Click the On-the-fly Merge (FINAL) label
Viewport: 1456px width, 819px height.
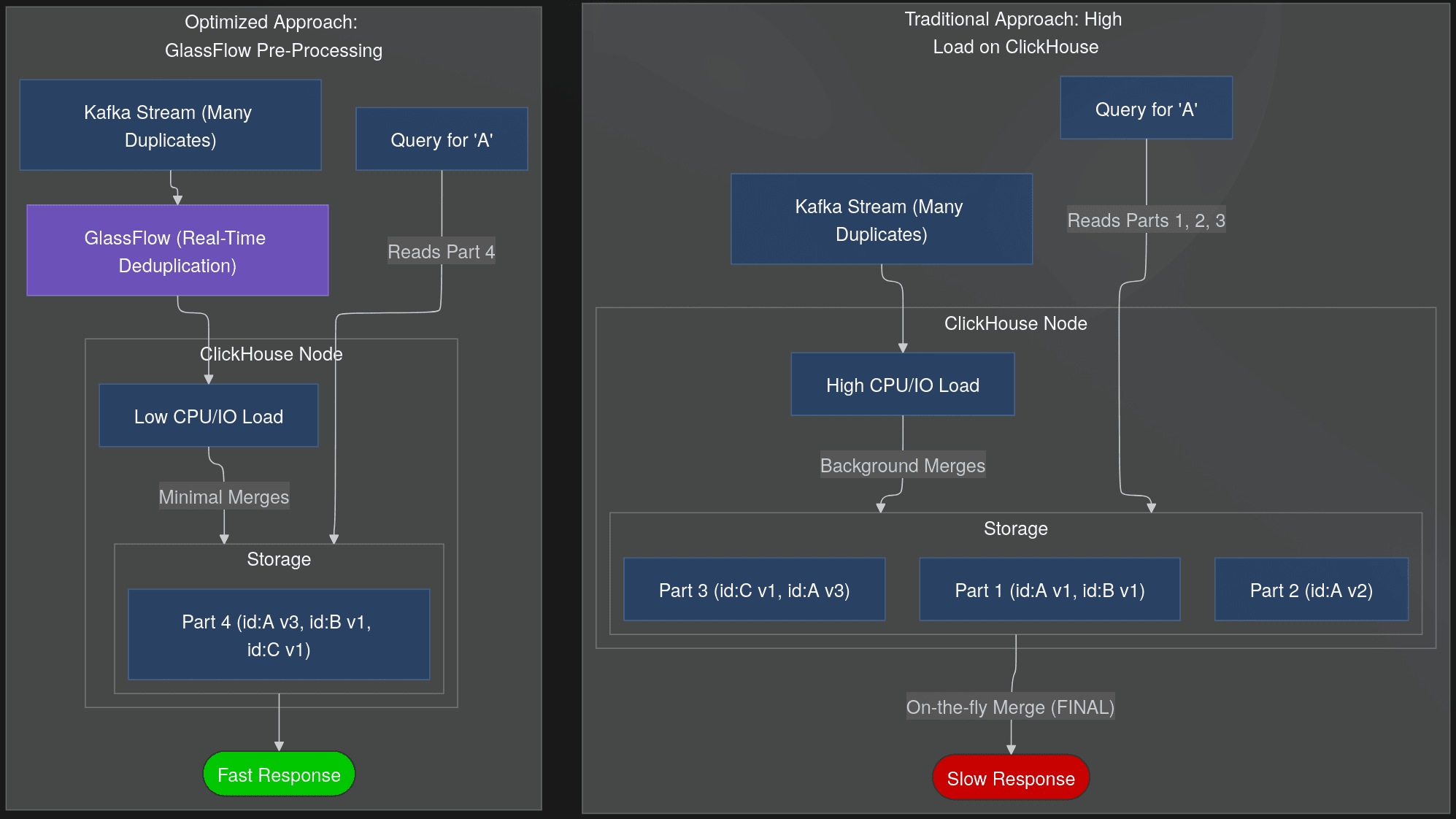pyautogui.click(x=1010, y=707)
